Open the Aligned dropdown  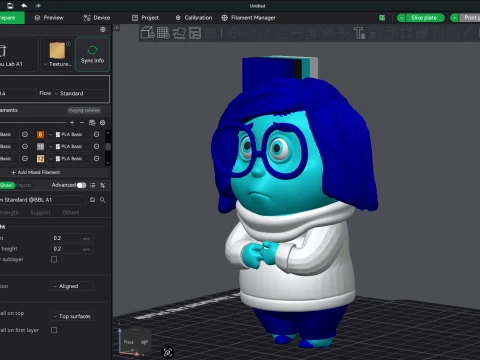(x=72, y=286)
